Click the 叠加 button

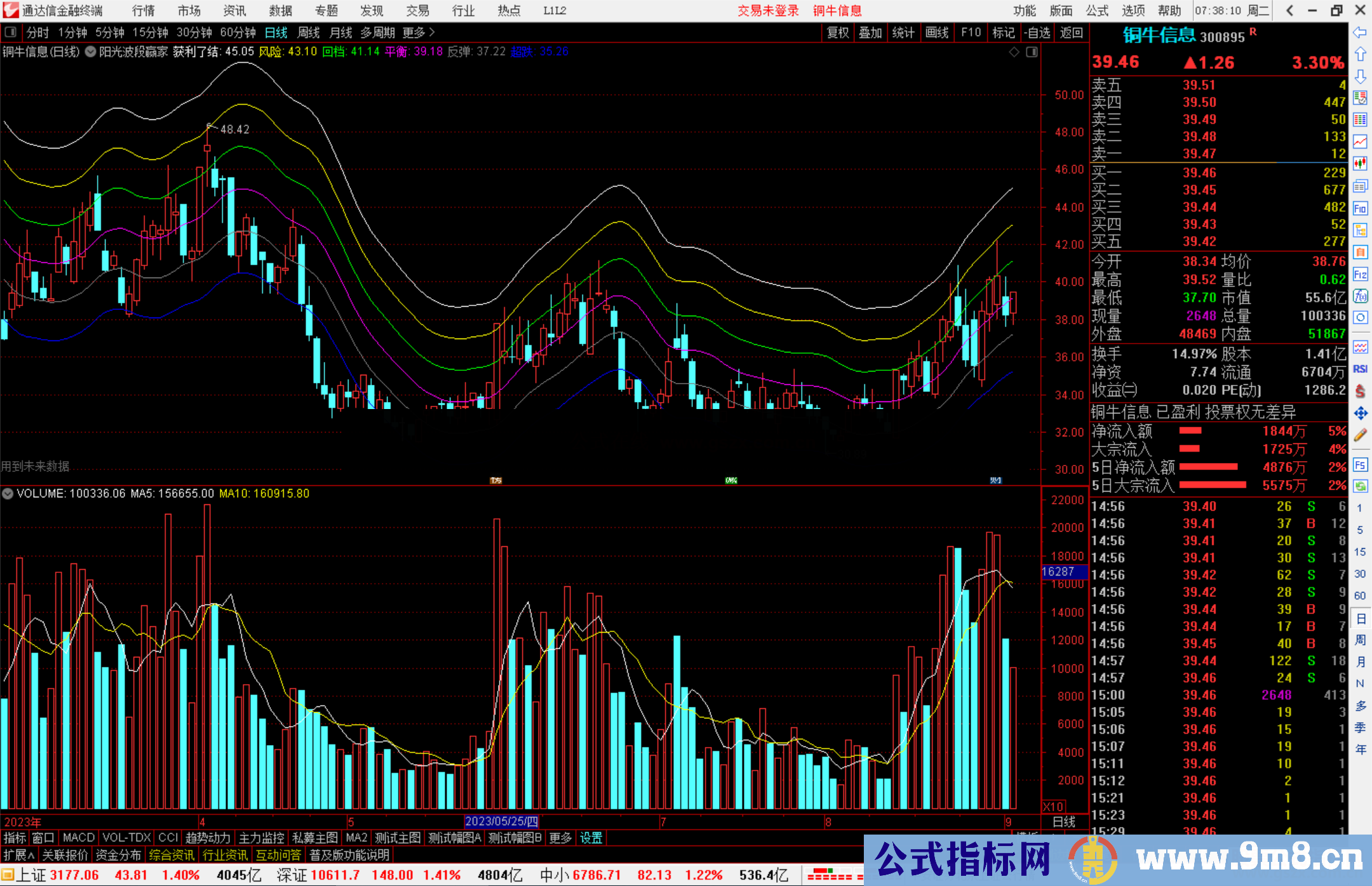(871, 32)
